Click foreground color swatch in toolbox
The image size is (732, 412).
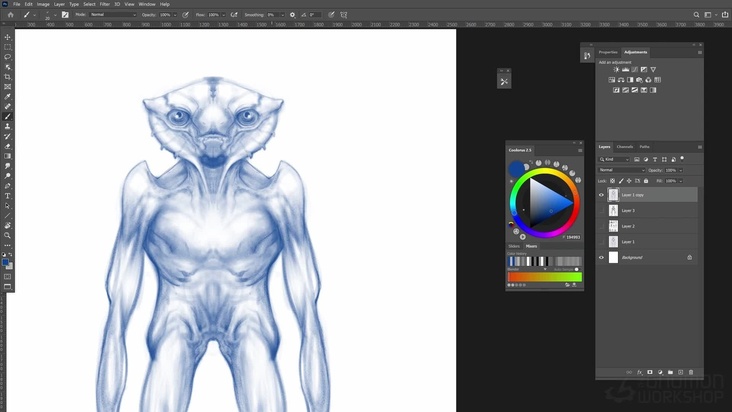point(5,262)
